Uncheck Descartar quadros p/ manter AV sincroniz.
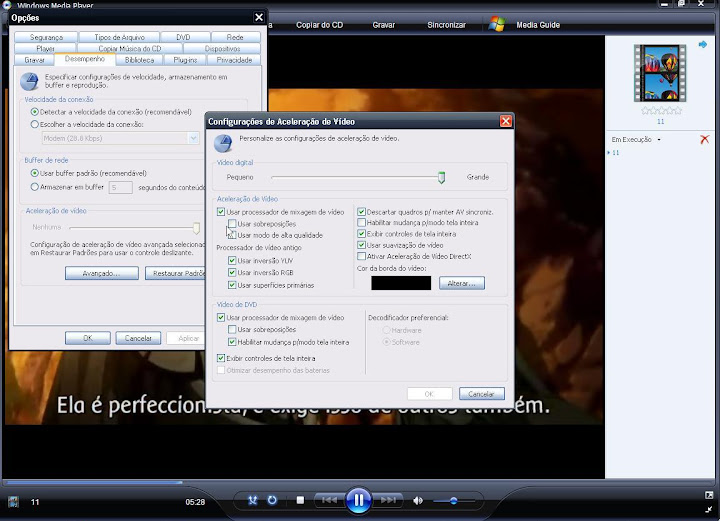The height and width of the screenshot is (521, 720). point(361,212)
